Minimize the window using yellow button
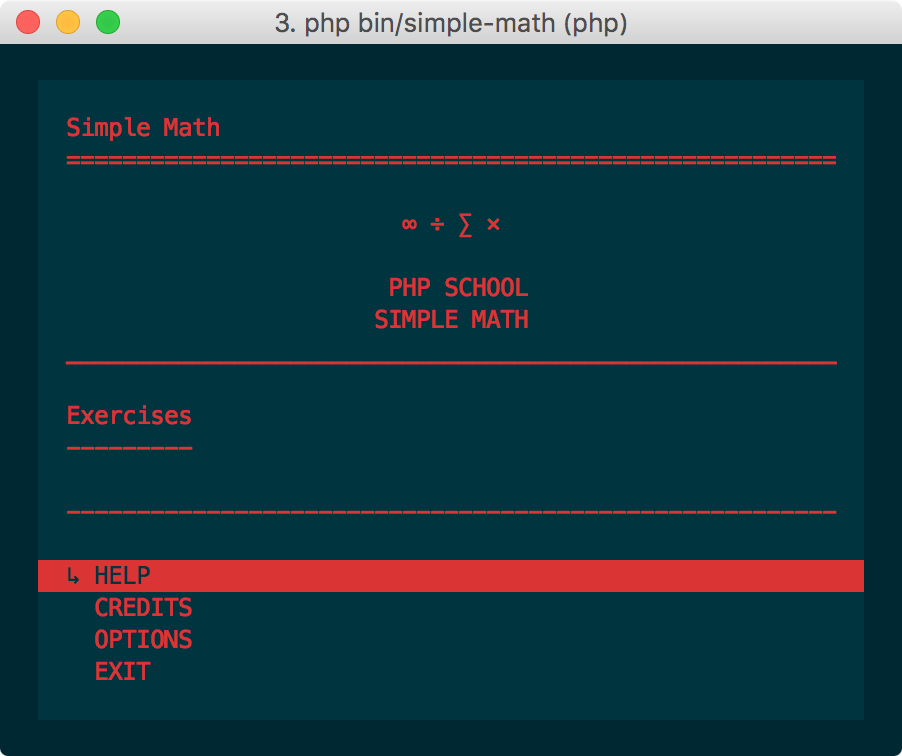 68,22
